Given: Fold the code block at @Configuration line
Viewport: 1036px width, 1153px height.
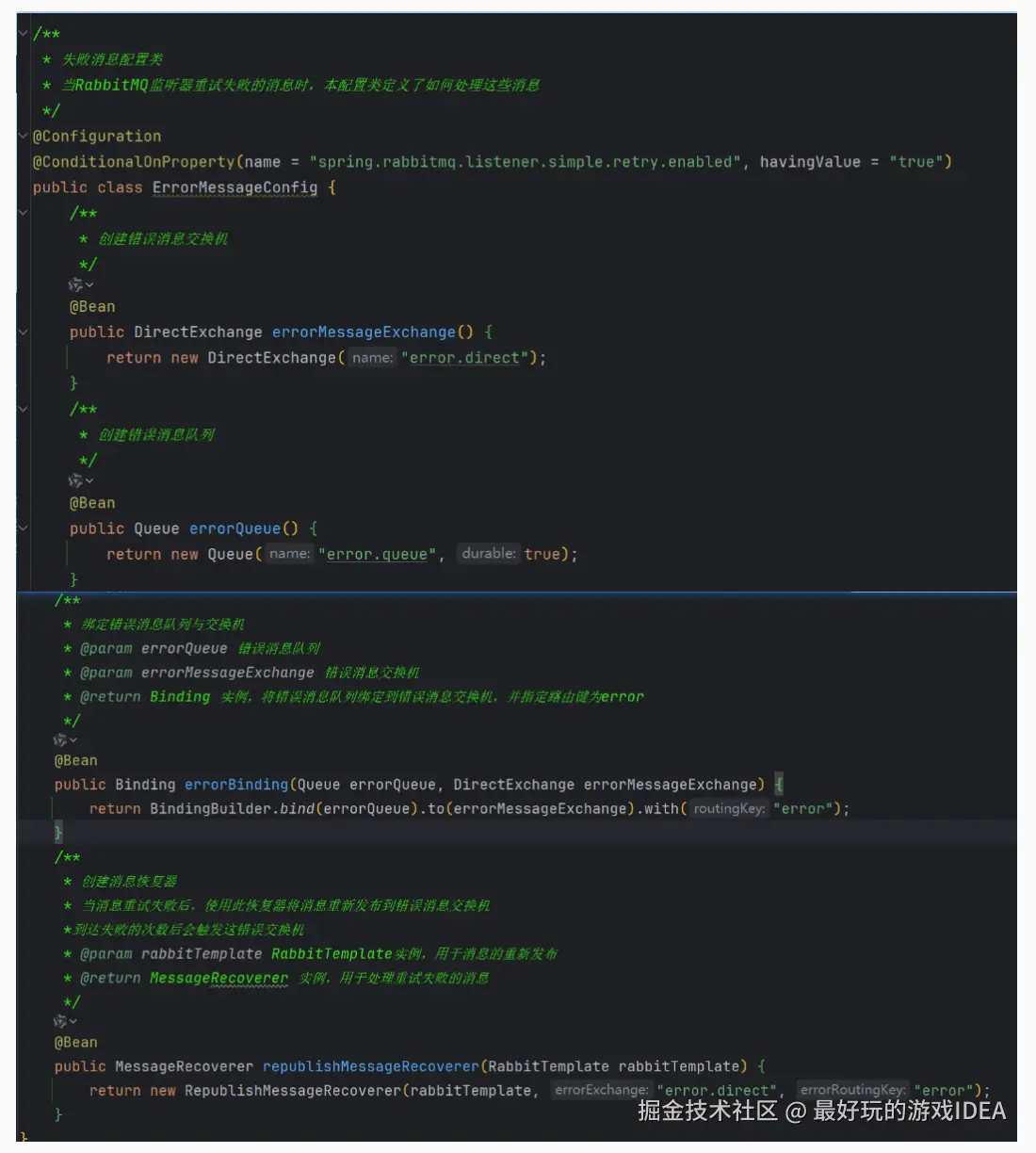Looking at the screenshot, I should tap(23, 136).
